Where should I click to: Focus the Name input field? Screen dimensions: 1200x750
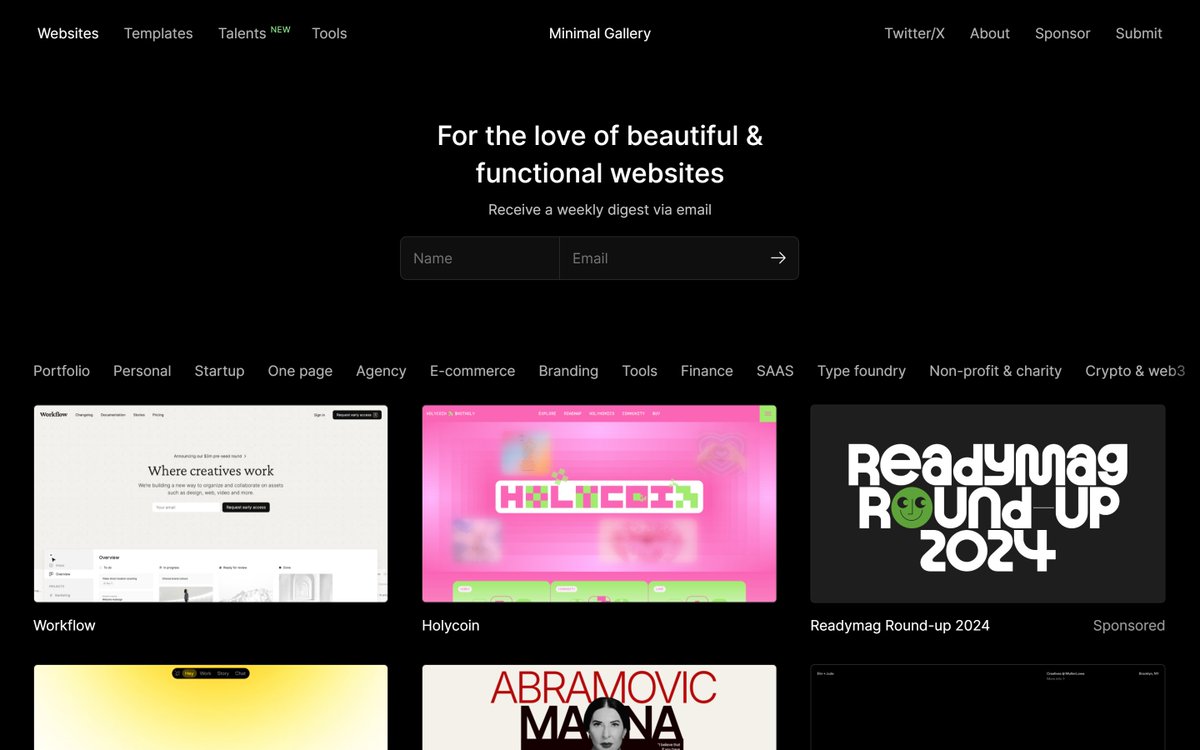[x=480, y=258]
